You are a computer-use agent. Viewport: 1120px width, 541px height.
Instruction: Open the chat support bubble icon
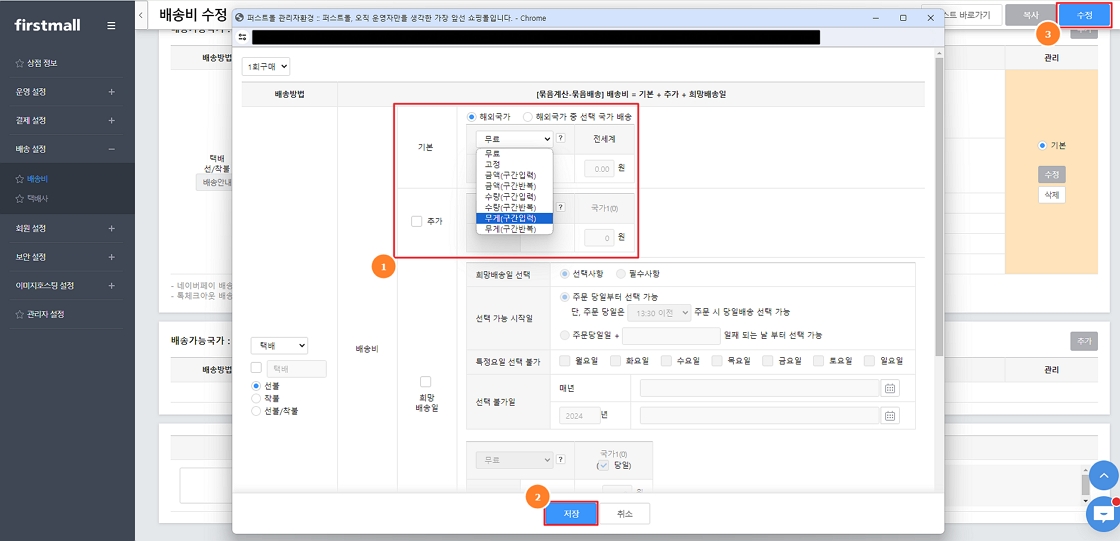[1102, 512]
